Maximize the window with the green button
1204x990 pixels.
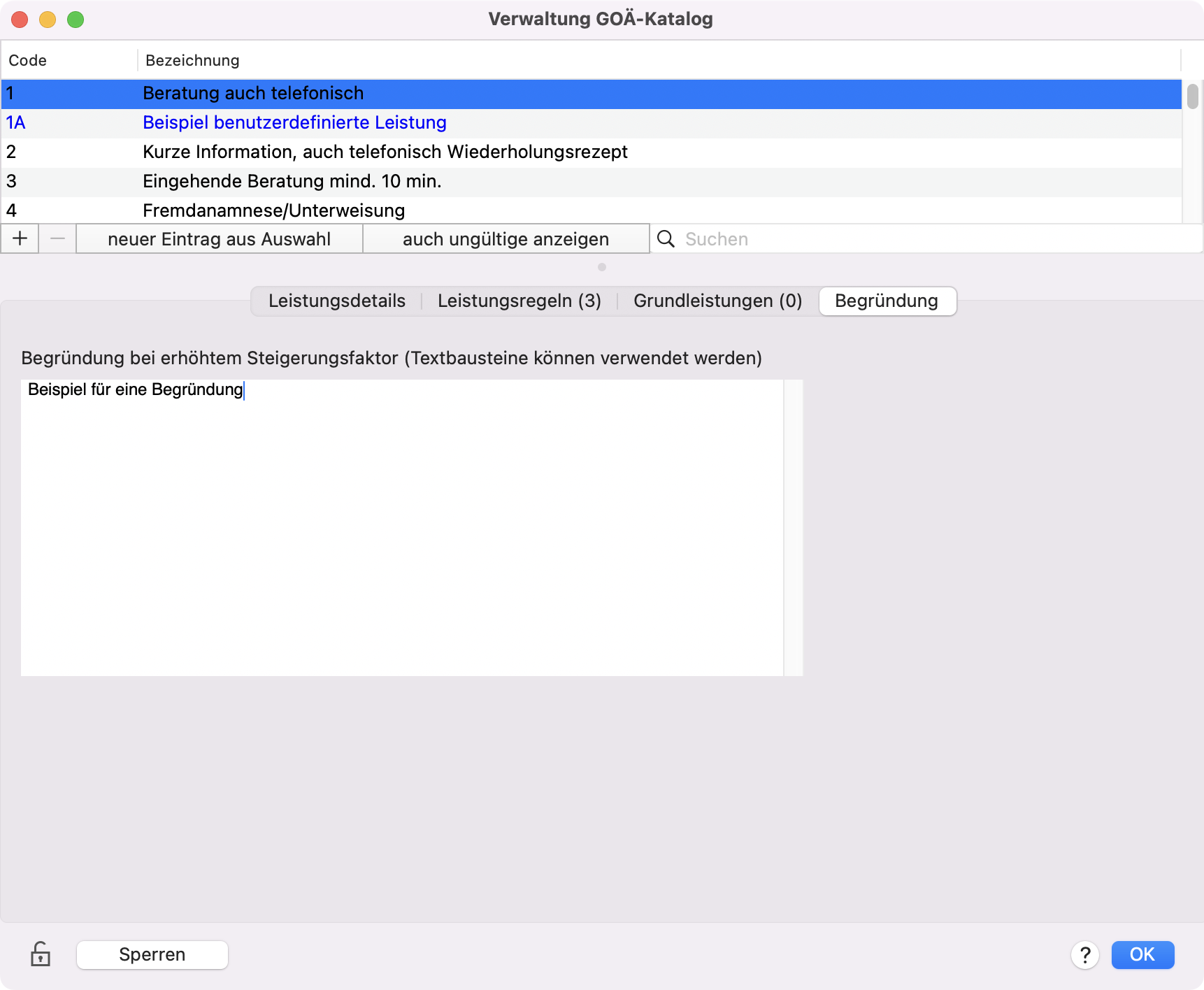tap(76, 20)
